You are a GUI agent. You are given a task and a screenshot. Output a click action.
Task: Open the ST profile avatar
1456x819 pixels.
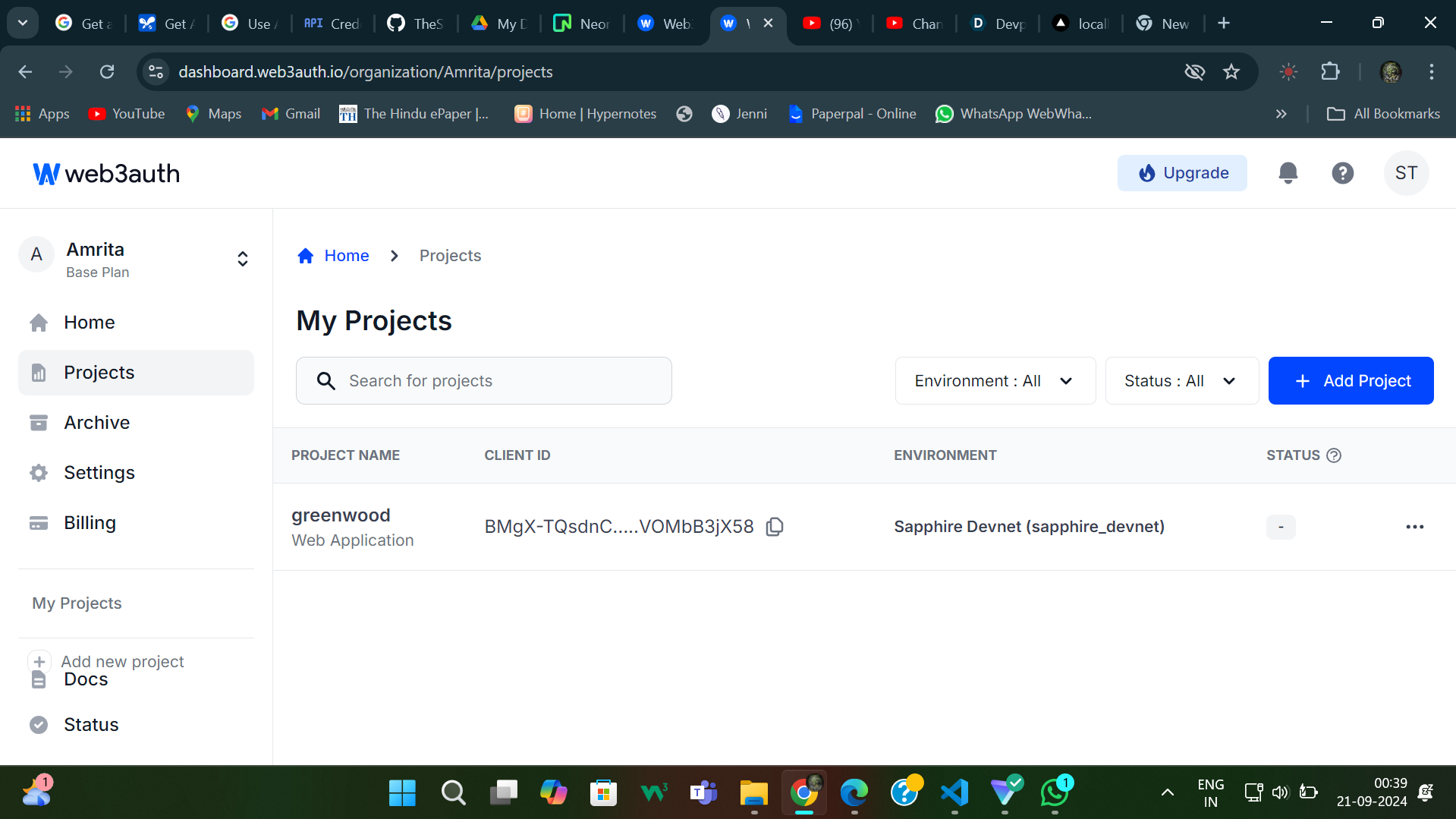pyautogui.click(x=1406, y=173)
